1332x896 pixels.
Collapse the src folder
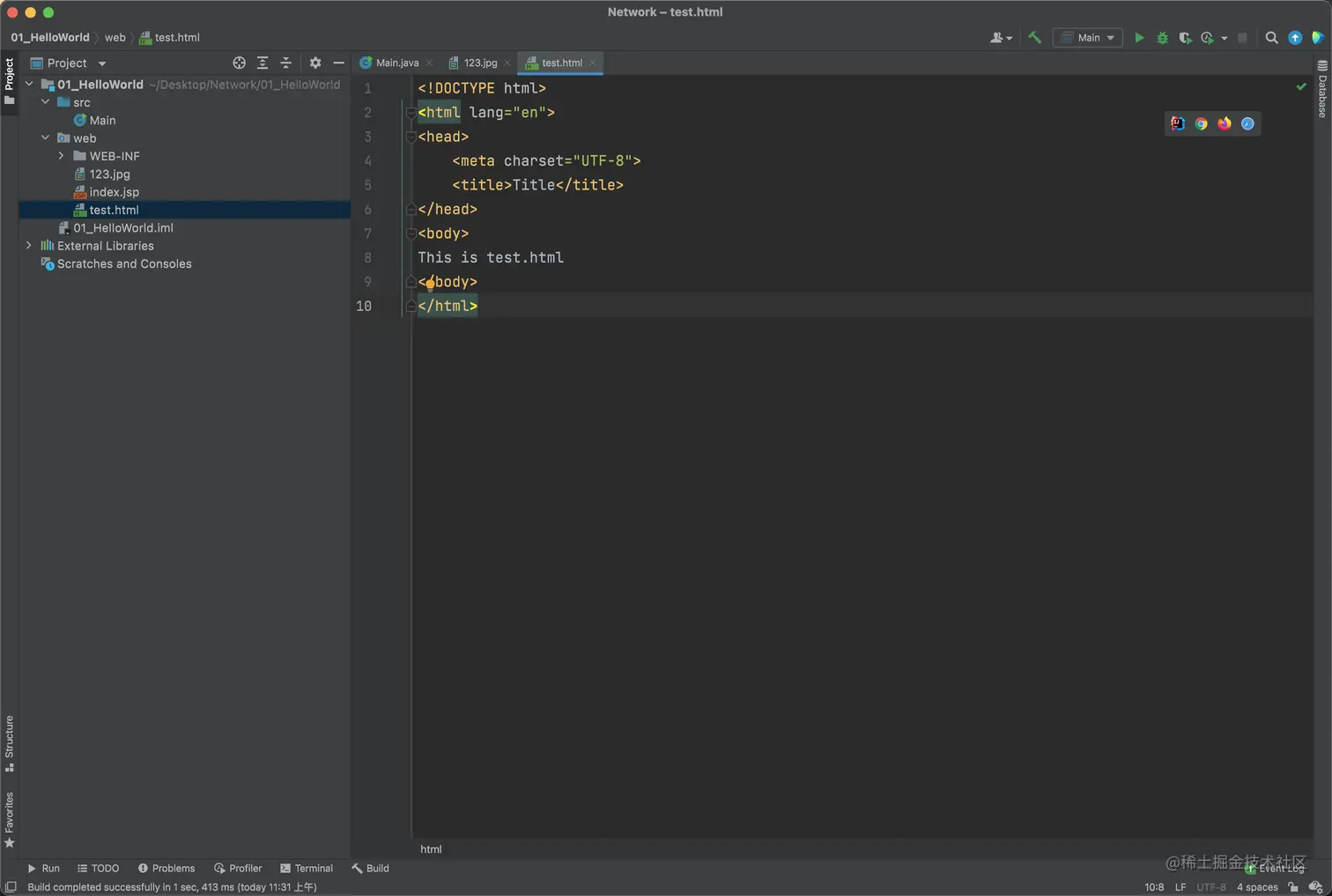click(46, 102)
